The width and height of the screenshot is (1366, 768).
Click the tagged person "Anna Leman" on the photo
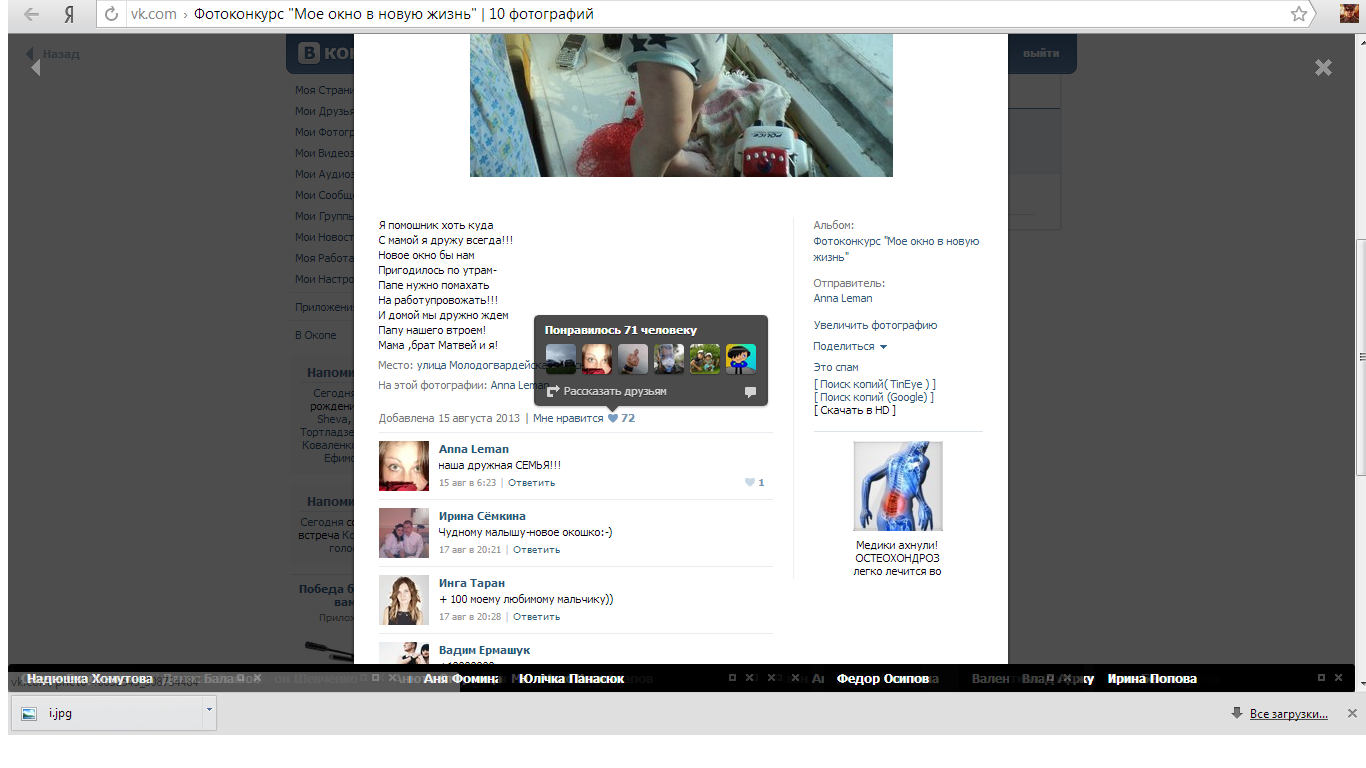(x=518, y=385)
